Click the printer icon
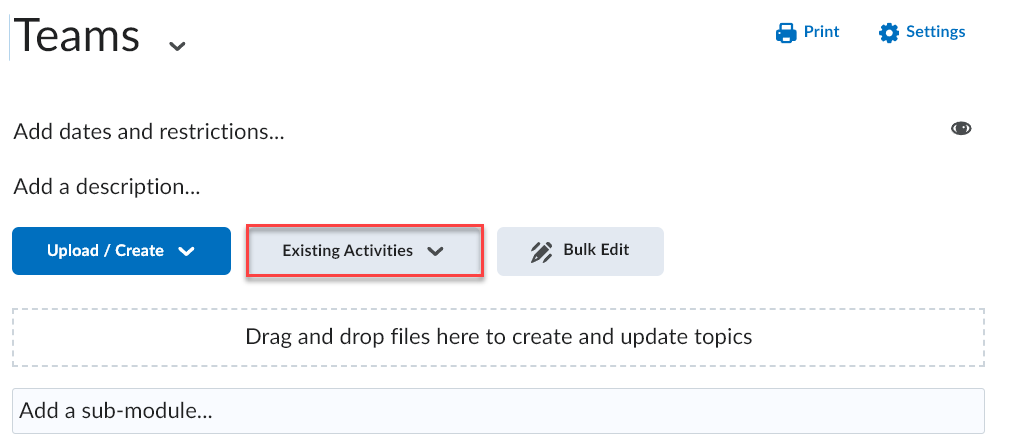This screenshot has width=1012, height=446. click(x=786, y=32)
